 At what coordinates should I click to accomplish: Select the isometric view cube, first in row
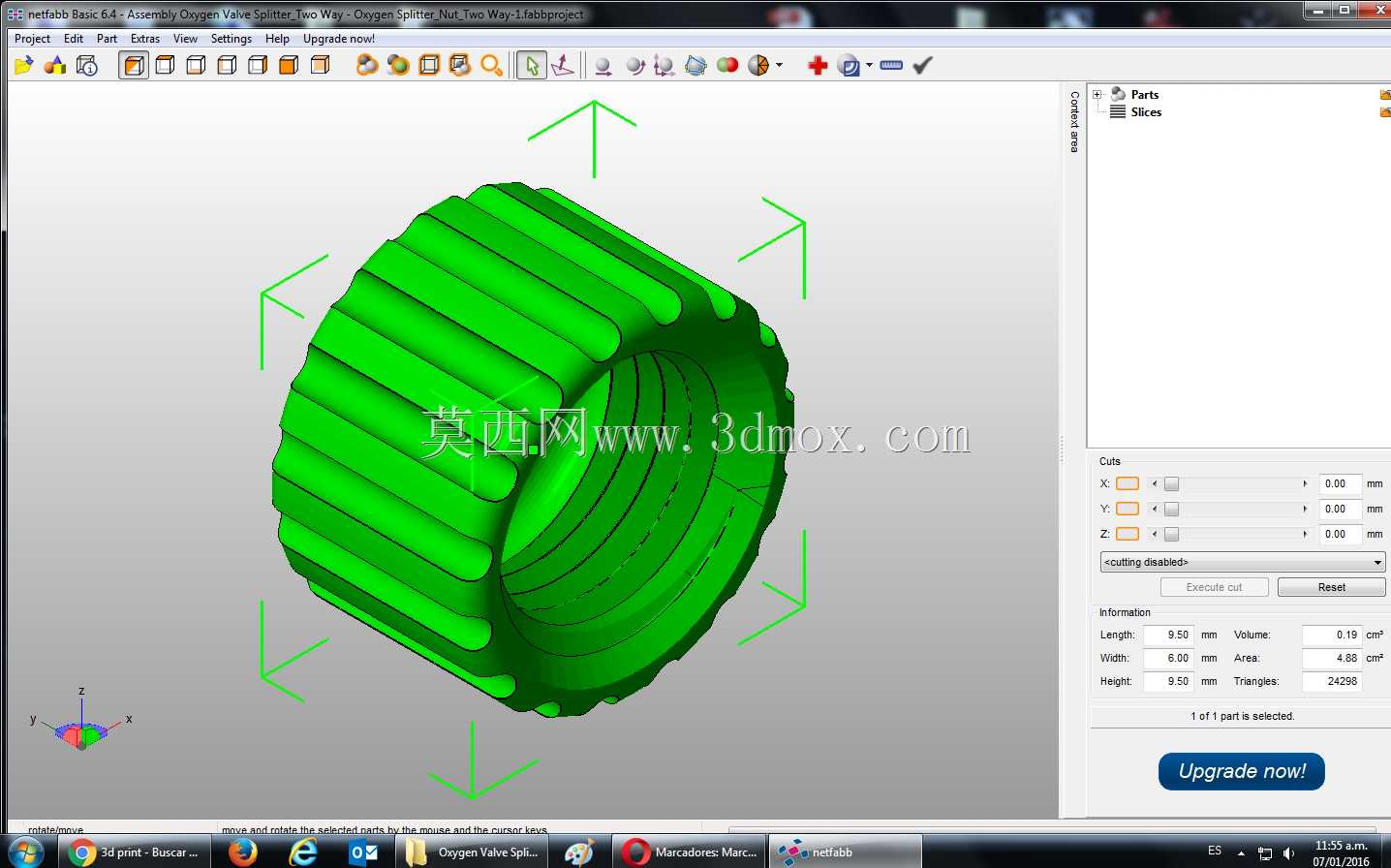pyautogui.click(x=135, y=66)
